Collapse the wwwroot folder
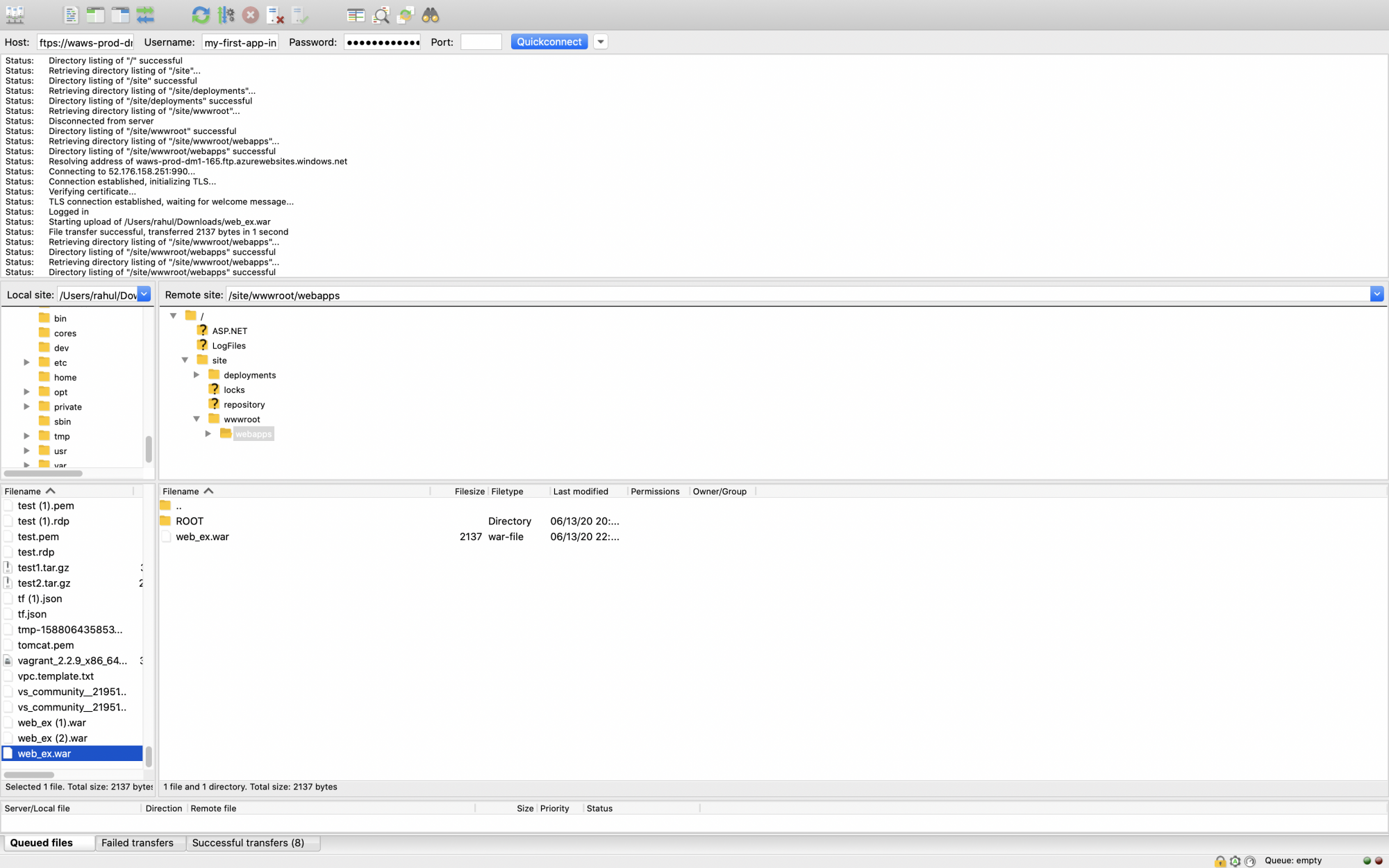Viewport: 1389px width, 868px height. [x=197, y=419]
